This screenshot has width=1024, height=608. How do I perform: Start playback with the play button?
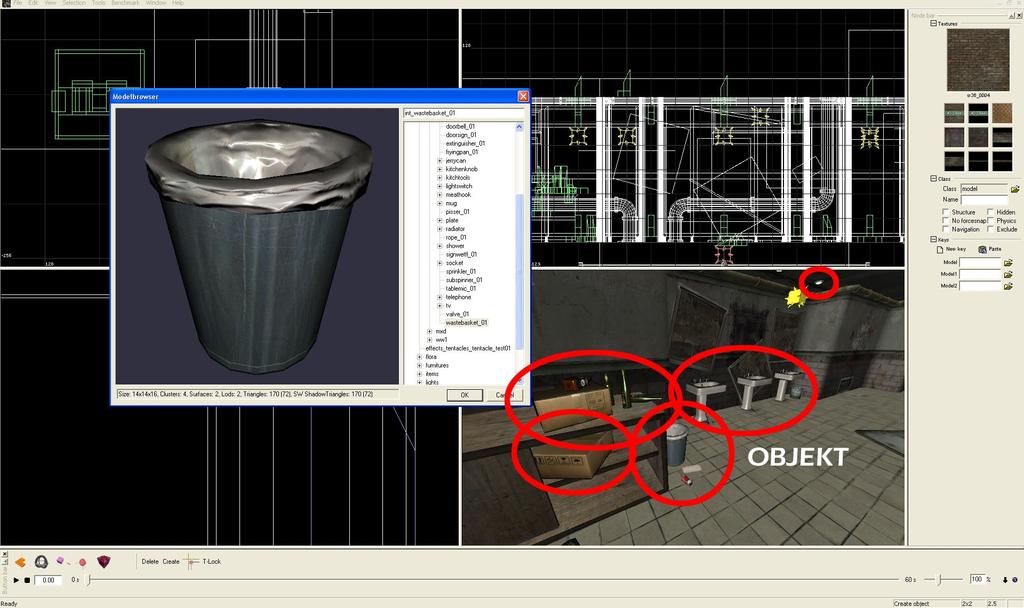[x=16, y=580]
